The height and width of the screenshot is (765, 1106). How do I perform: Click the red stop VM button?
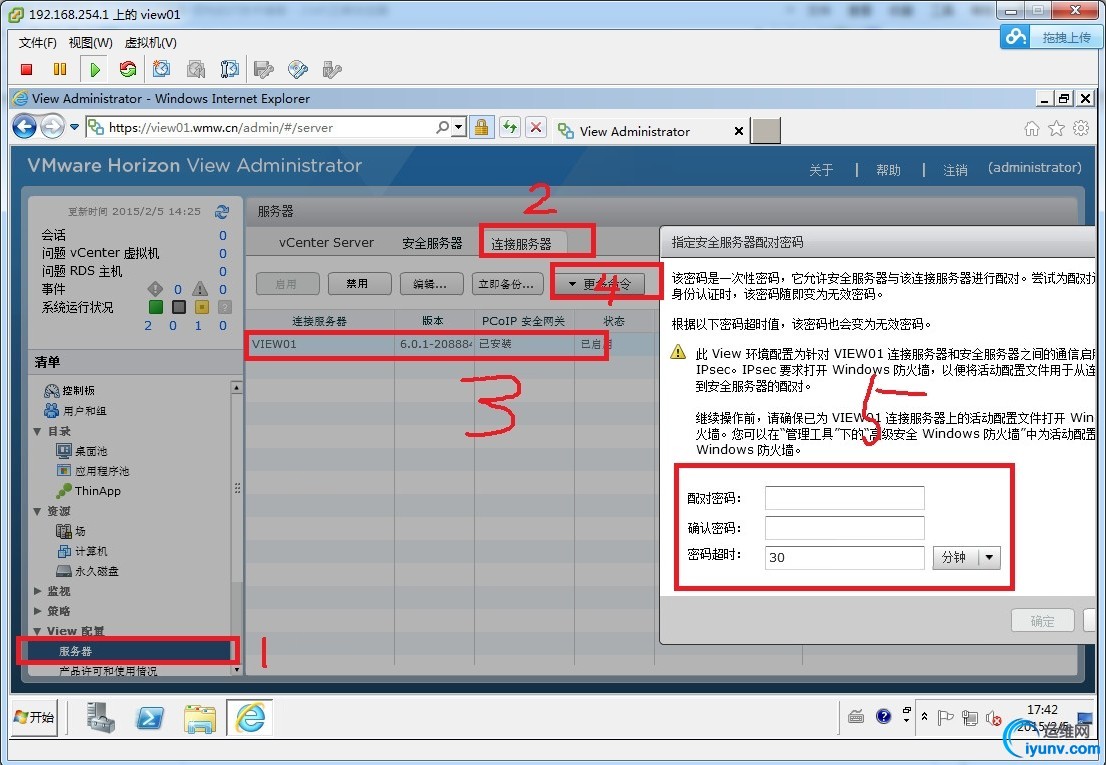tap(27, 69)
